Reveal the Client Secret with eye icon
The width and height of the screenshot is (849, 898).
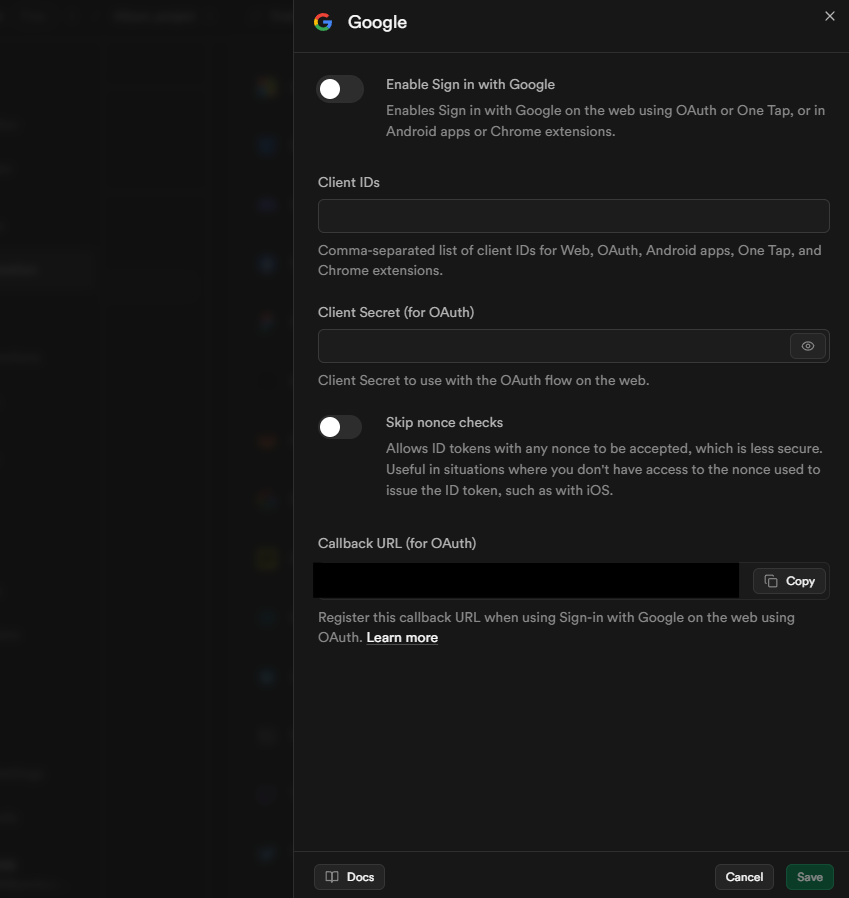click(x=807, y=346)
